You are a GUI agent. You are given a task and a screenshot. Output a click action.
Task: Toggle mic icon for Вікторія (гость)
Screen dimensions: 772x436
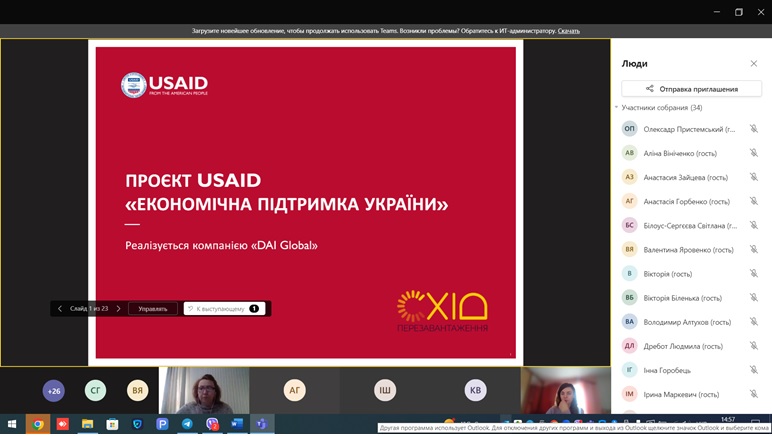pyautogui.click(x=754, y=274)
